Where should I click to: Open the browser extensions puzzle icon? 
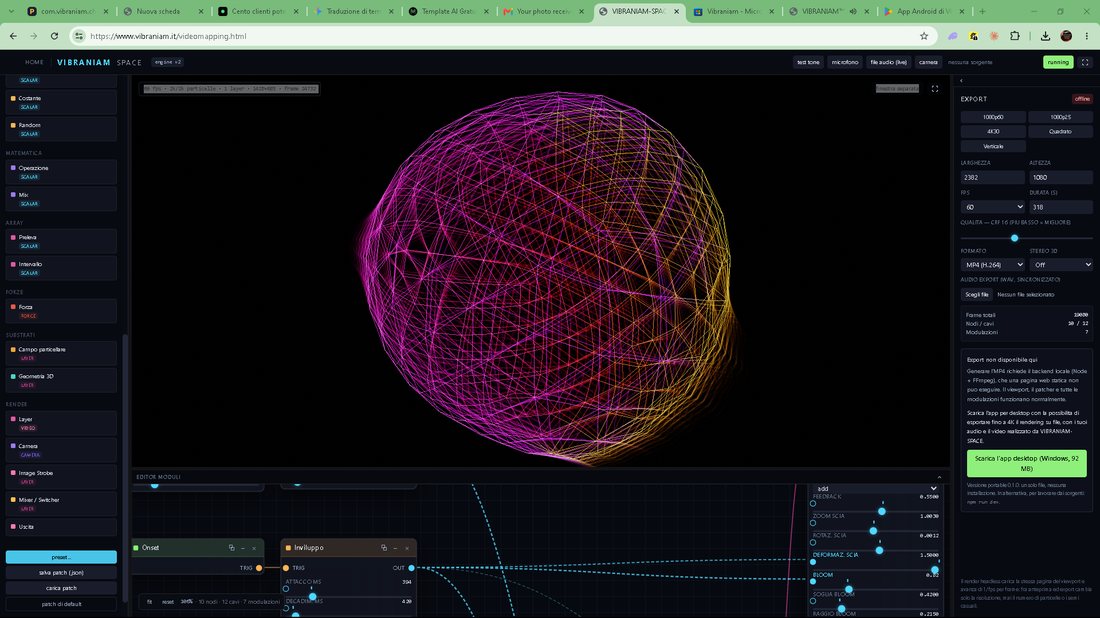(x=1014, y=36)
